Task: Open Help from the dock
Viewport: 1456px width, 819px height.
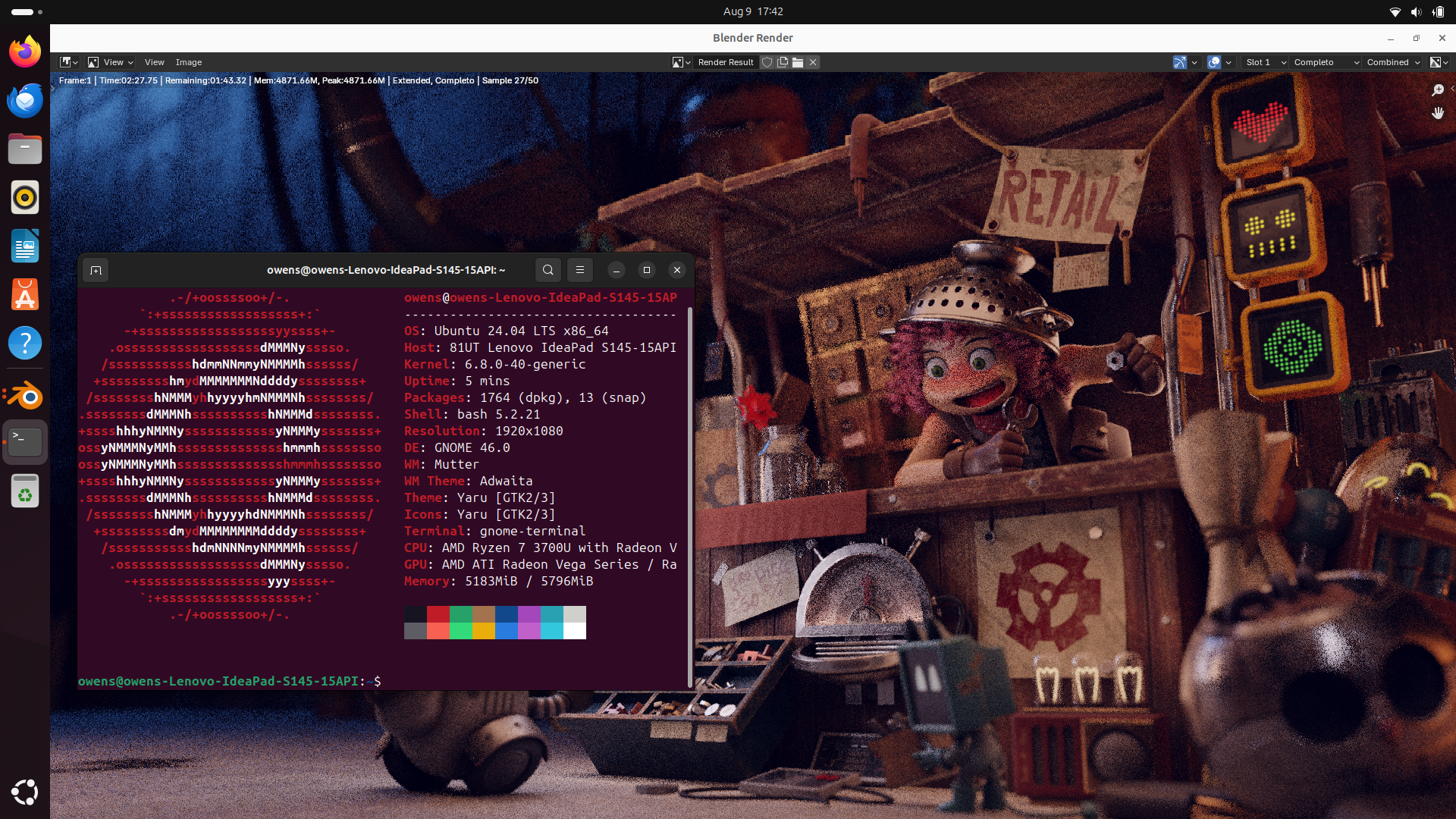Action: (25, 343)
